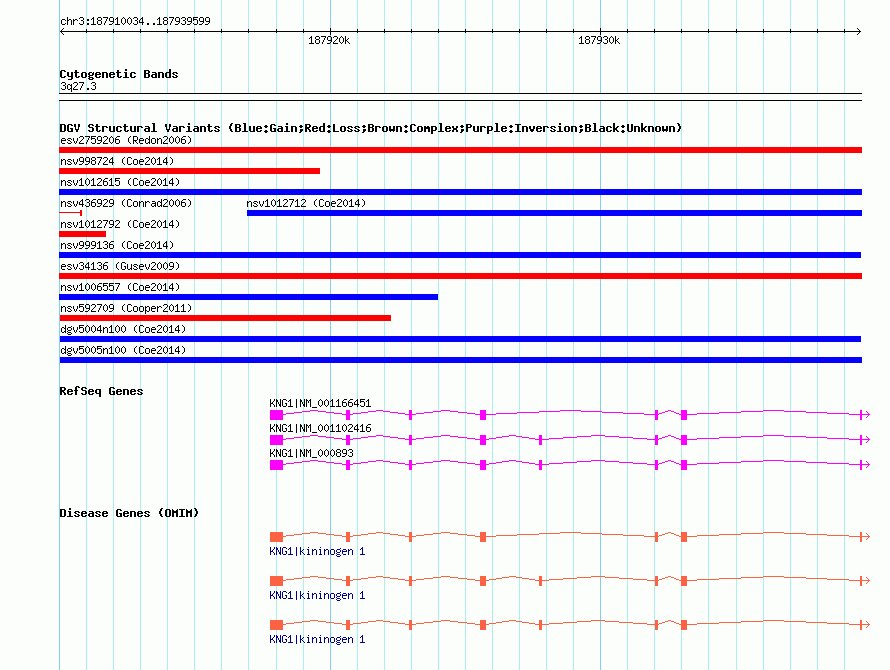Click the nsv1012615 (Coe2014) label
Image resolution: width=890 pixels, height=670 pixels.
click(120, 182)
